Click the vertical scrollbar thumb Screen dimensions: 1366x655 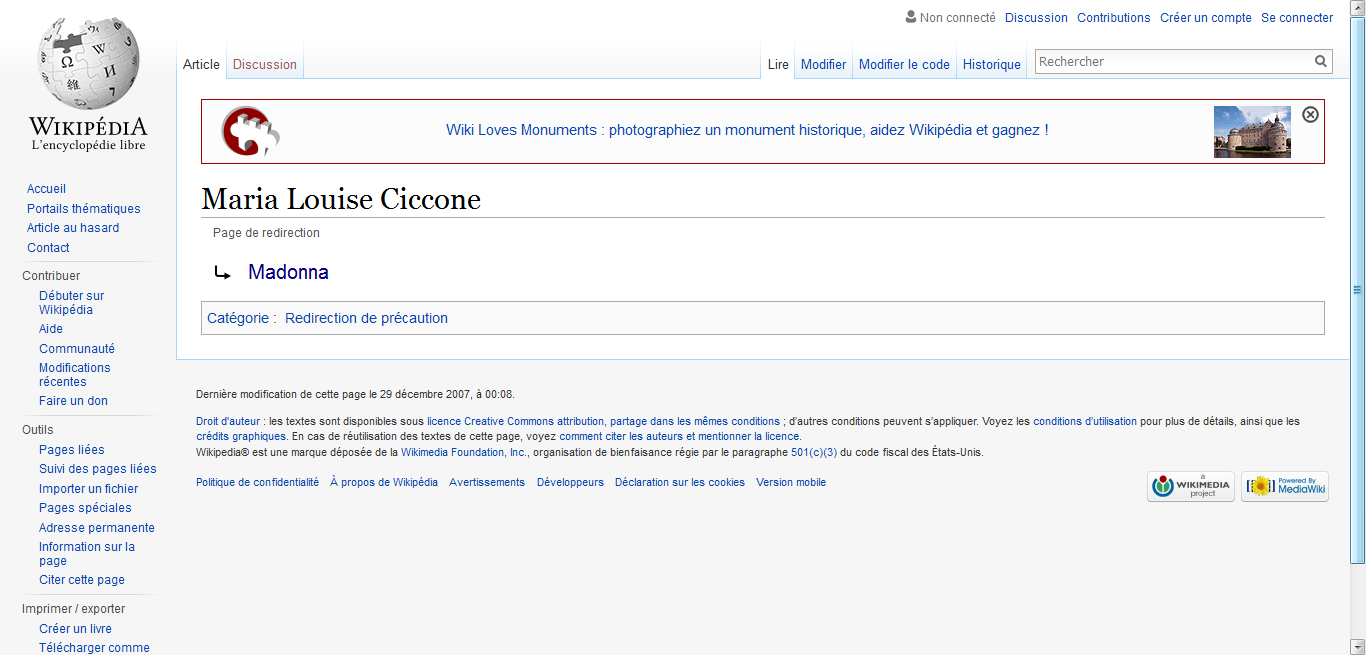coord(1357,290)
